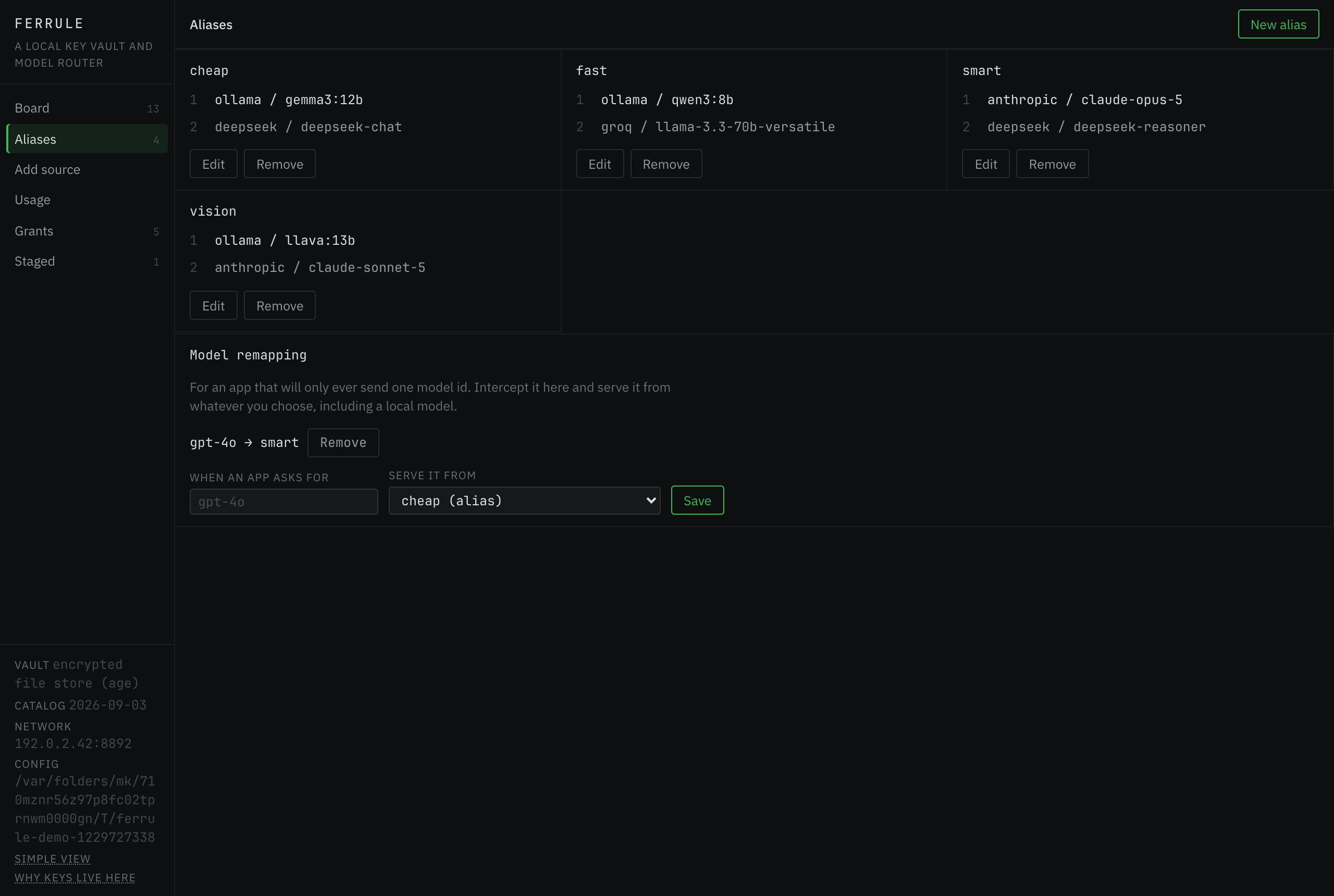Open the Add source page
Screen dimensions: 1334x896
click(x=87, y=169)
